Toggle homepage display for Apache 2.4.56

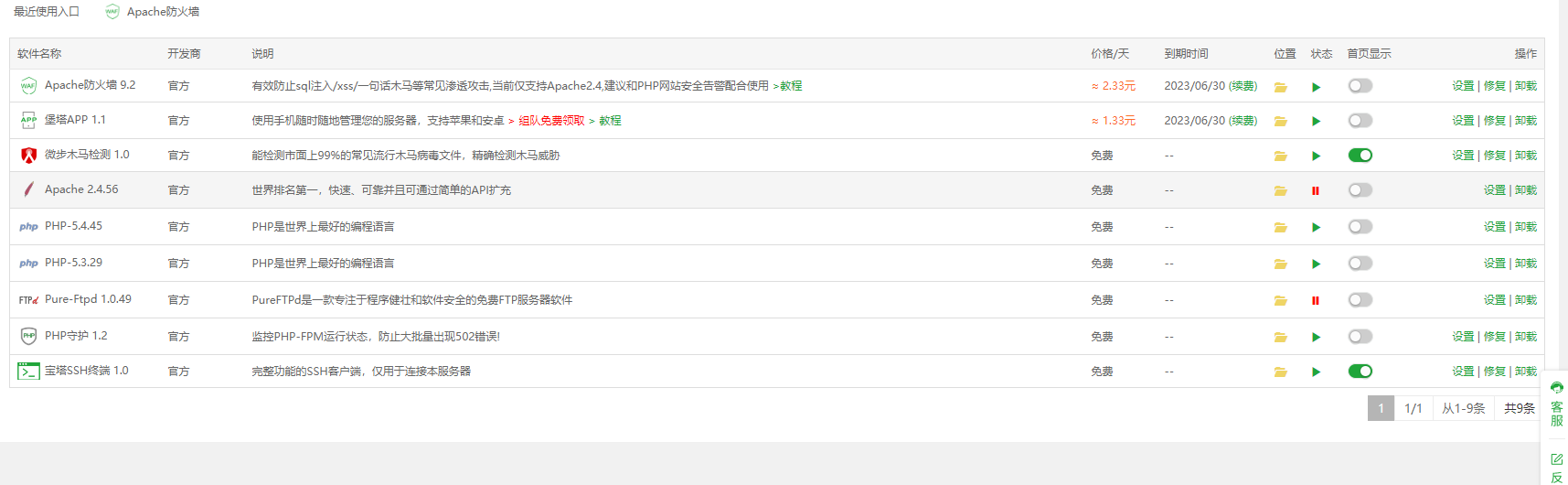1360,190
